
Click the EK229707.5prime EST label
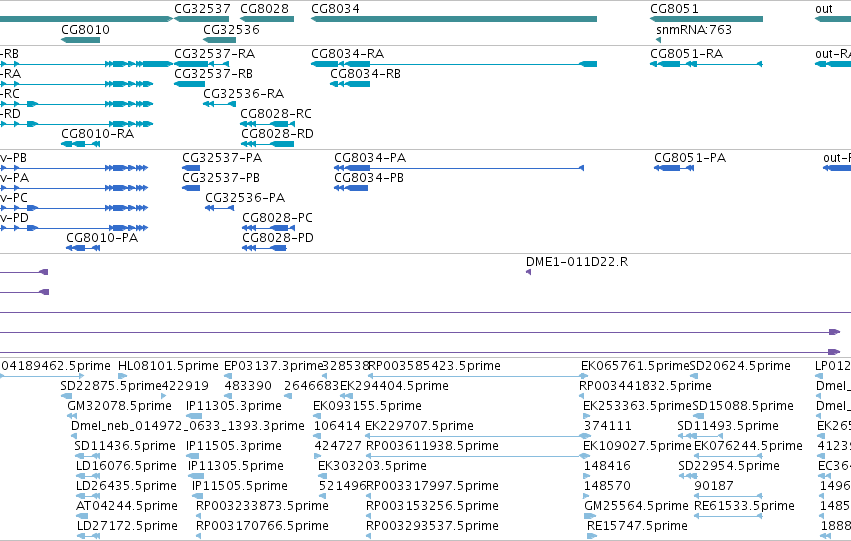(x=420, y=427)
